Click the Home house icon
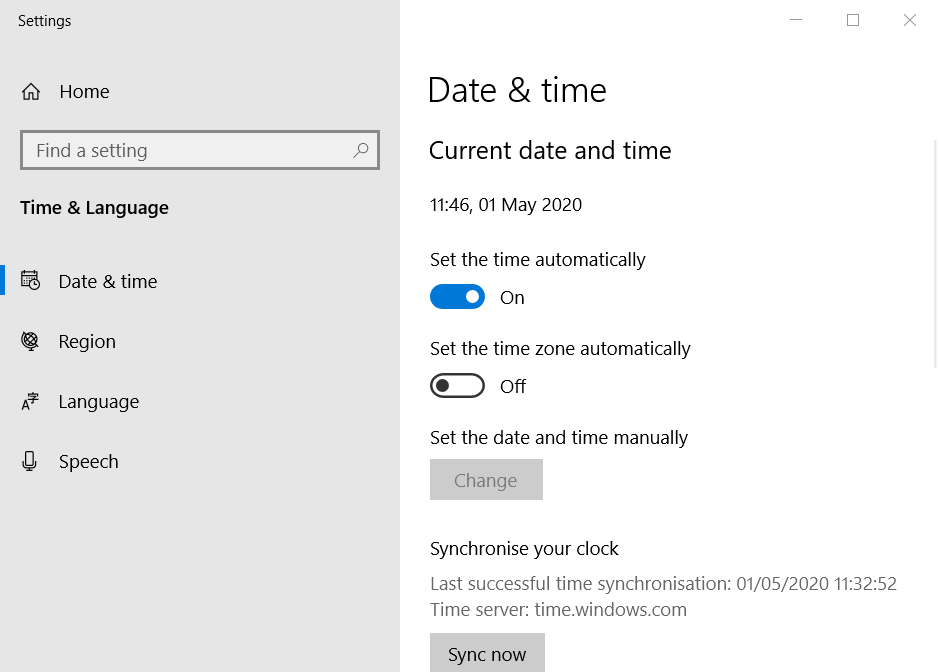 31,92
